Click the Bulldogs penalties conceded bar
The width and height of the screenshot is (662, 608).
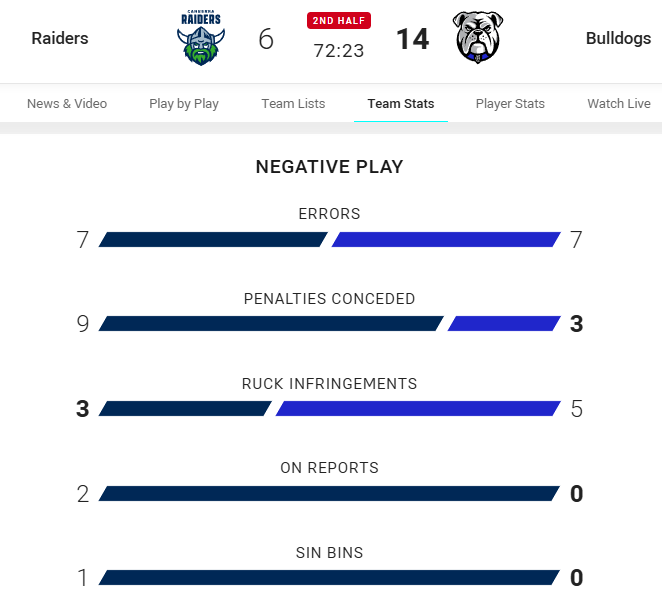pyautogui.click(x=504, y=323)
